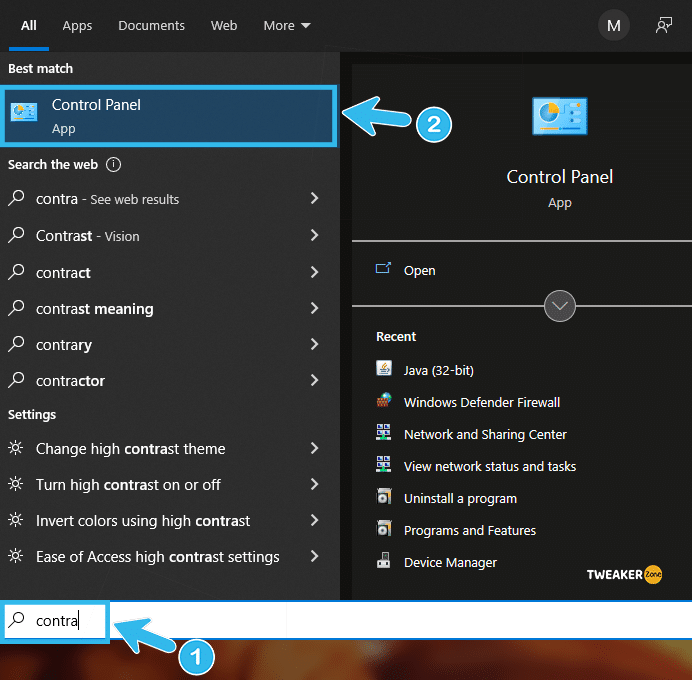Click the M account avatar

coord(613,26)
